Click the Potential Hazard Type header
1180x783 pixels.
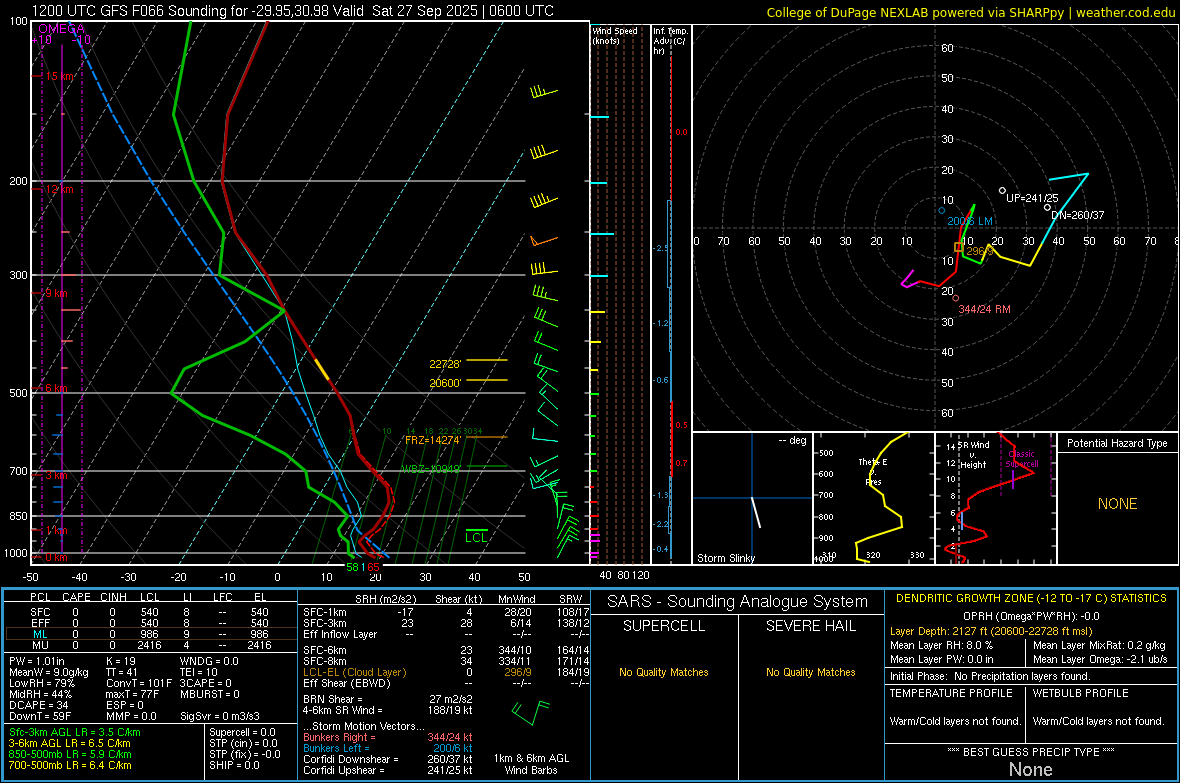[1117, 443]
